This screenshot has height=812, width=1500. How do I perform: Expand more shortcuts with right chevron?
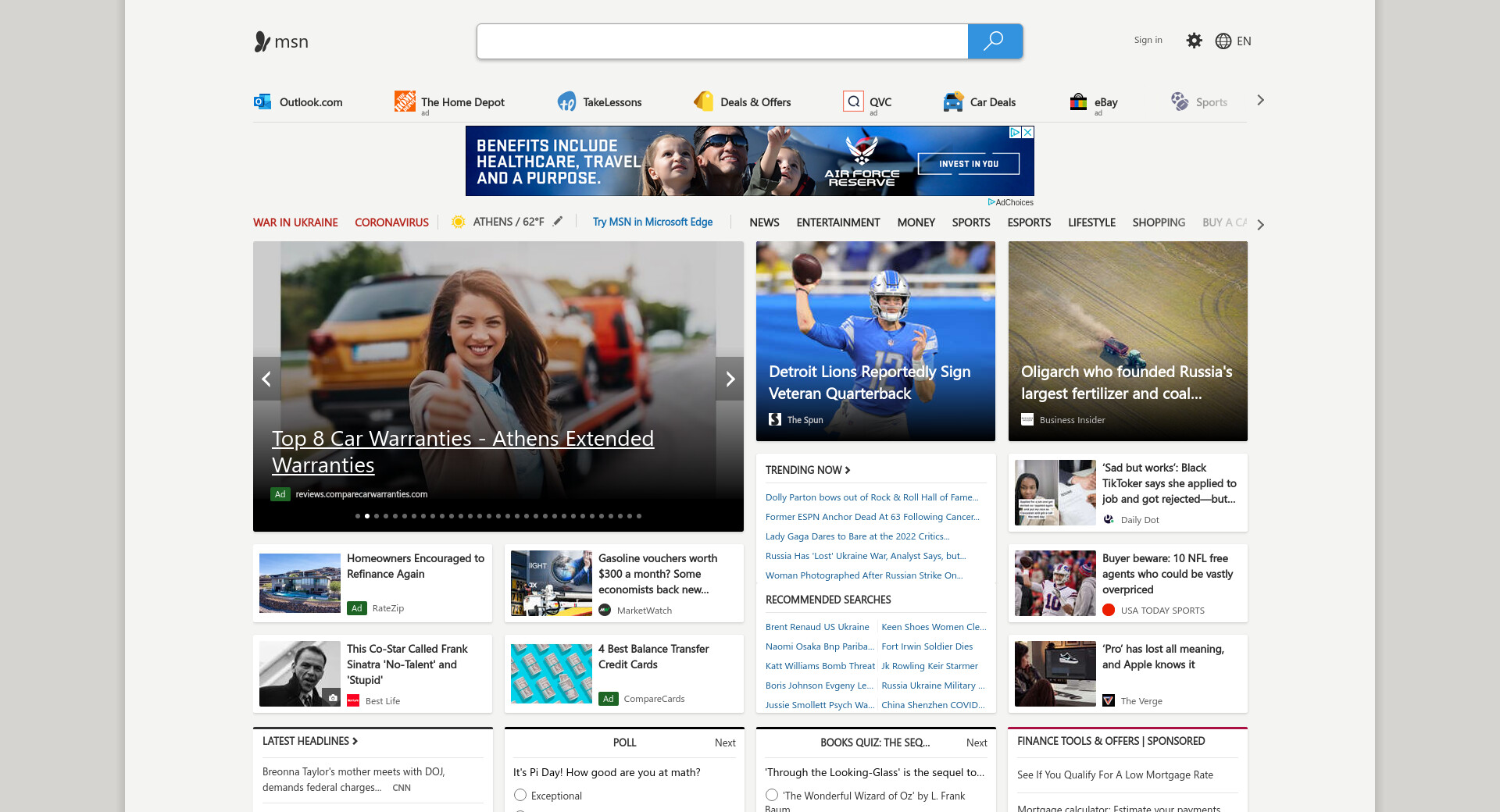[1260, 101]
